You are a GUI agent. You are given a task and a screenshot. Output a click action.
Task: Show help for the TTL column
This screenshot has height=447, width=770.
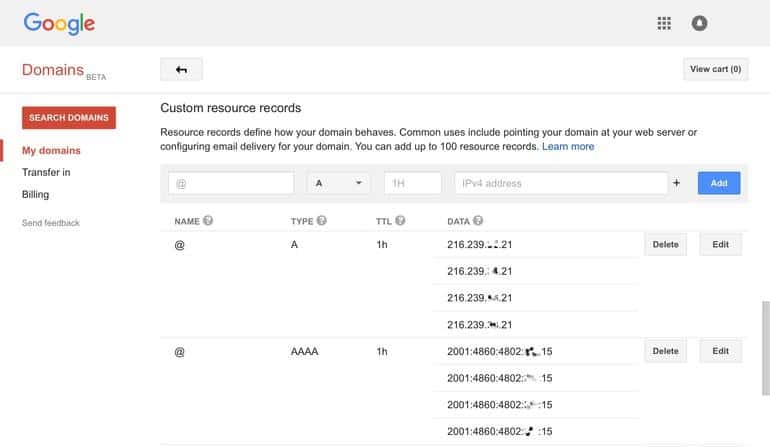[400, 221]
